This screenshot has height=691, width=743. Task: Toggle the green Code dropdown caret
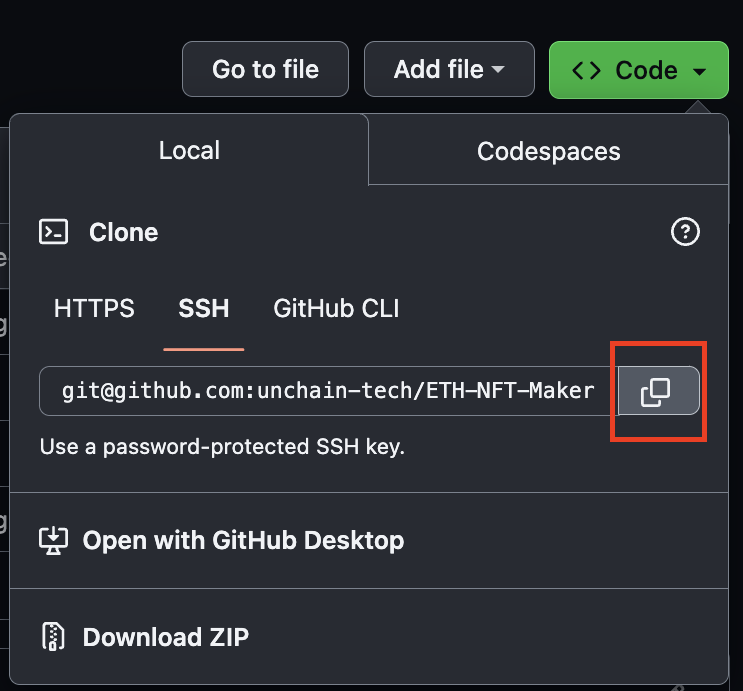point(699,72)
